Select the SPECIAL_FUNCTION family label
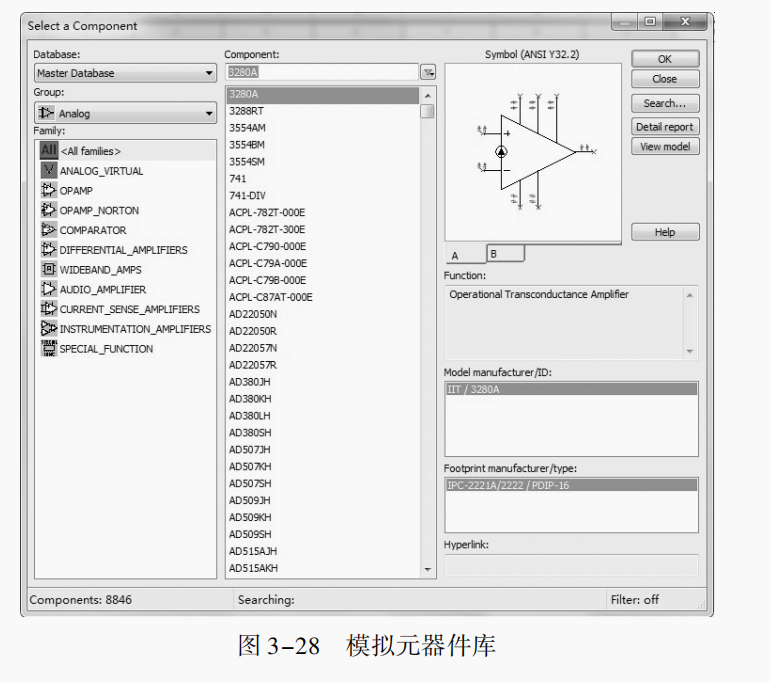 [x=106, y=349]
